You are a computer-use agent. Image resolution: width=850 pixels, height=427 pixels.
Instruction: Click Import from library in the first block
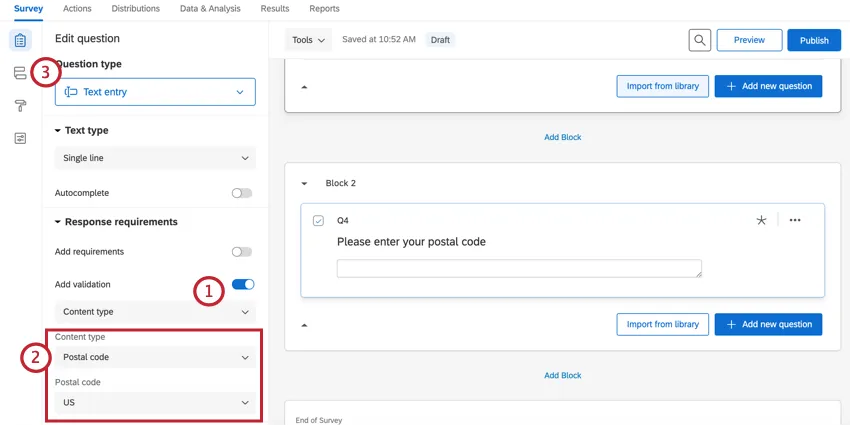(x=662, y=86)
